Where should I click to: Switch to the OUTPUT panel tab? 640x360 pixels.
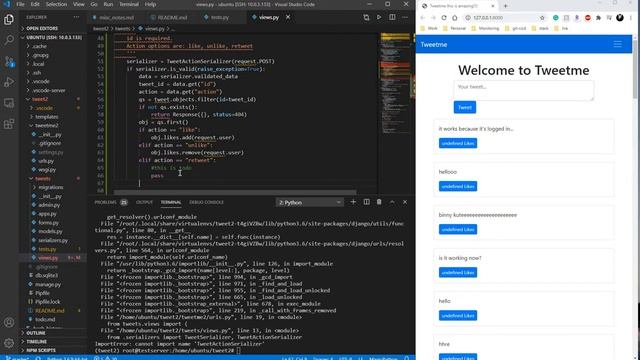coord(144,202)
